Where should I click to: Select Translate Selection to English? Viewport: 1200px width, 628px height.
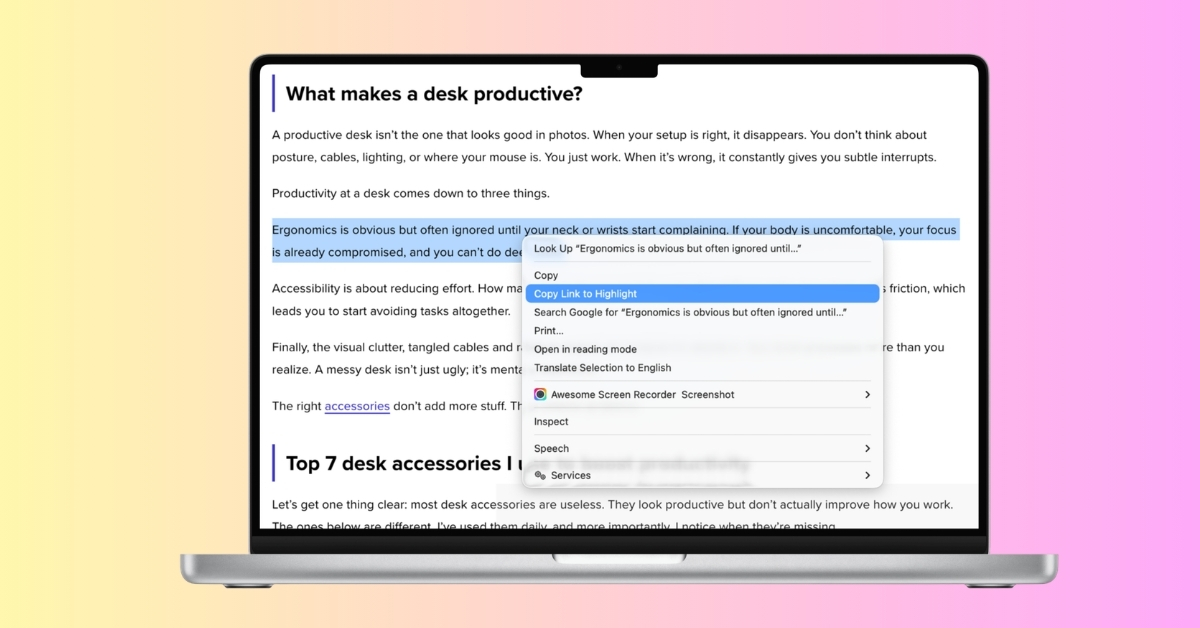coord(602,368)
